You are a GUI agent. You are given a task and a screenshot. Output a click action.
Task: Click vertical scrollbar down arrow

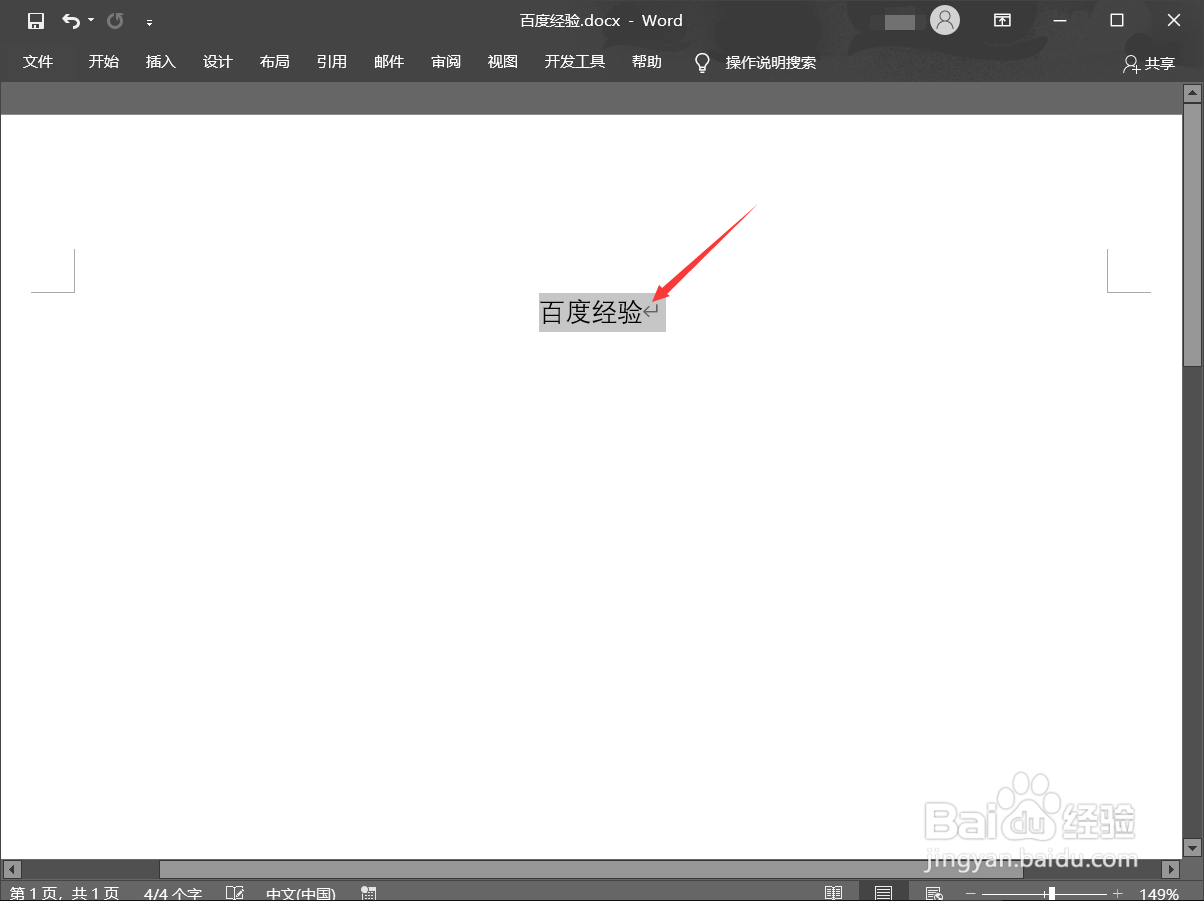(x=1192, y=848)
